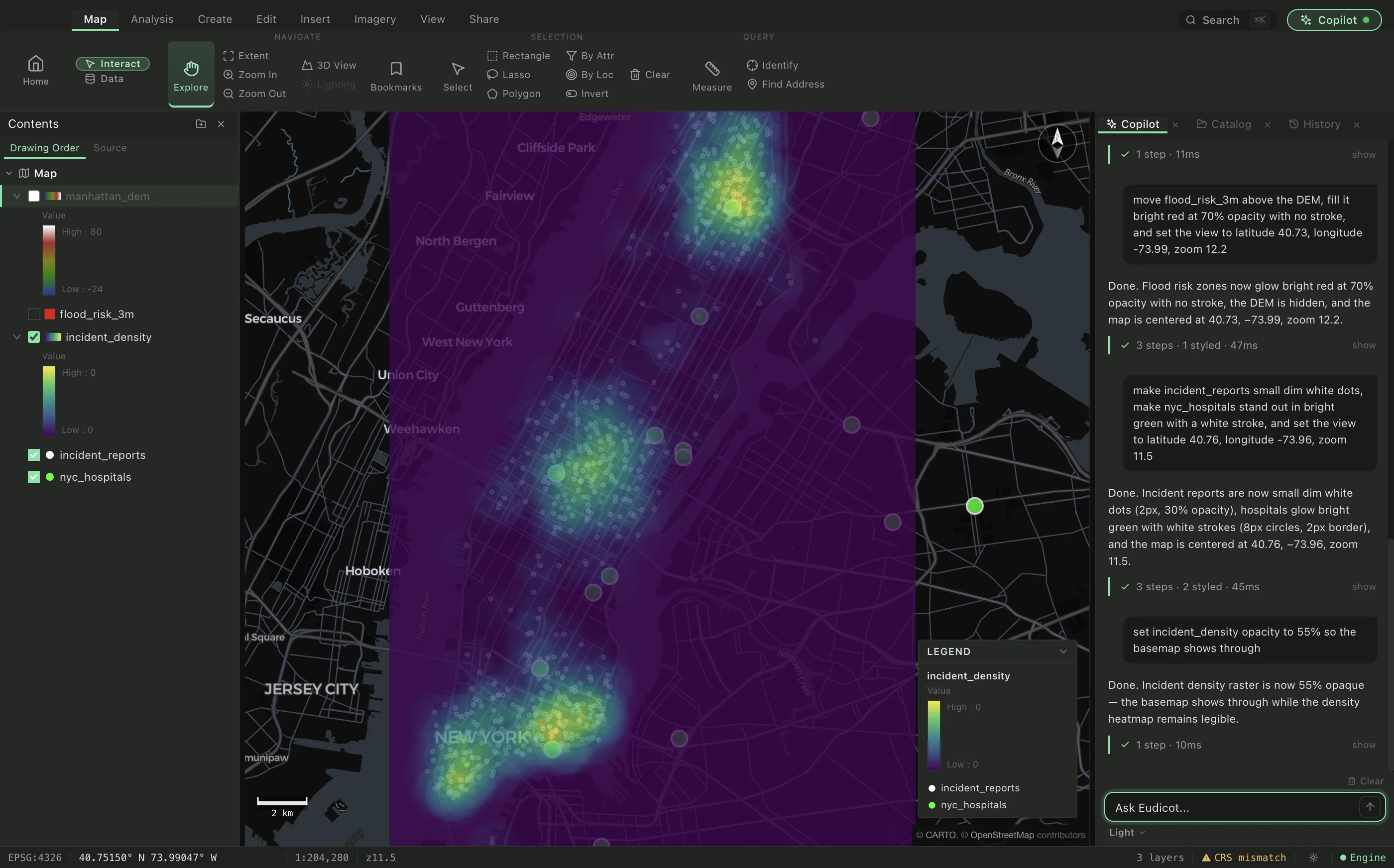Image resolution: width=1394 pixels, height=868 pixels.
Task: Zoom to full Extent
Action: pos(246,56)
